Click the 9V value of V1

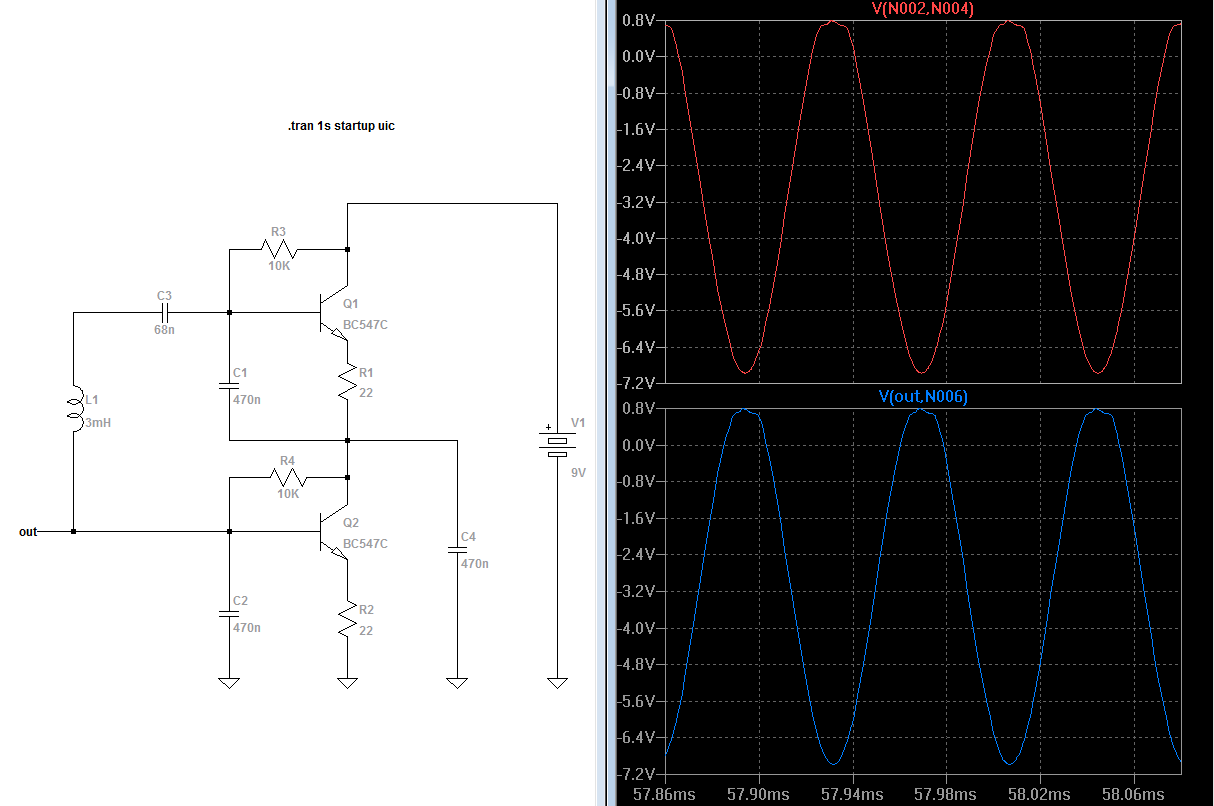click(578, 472)
